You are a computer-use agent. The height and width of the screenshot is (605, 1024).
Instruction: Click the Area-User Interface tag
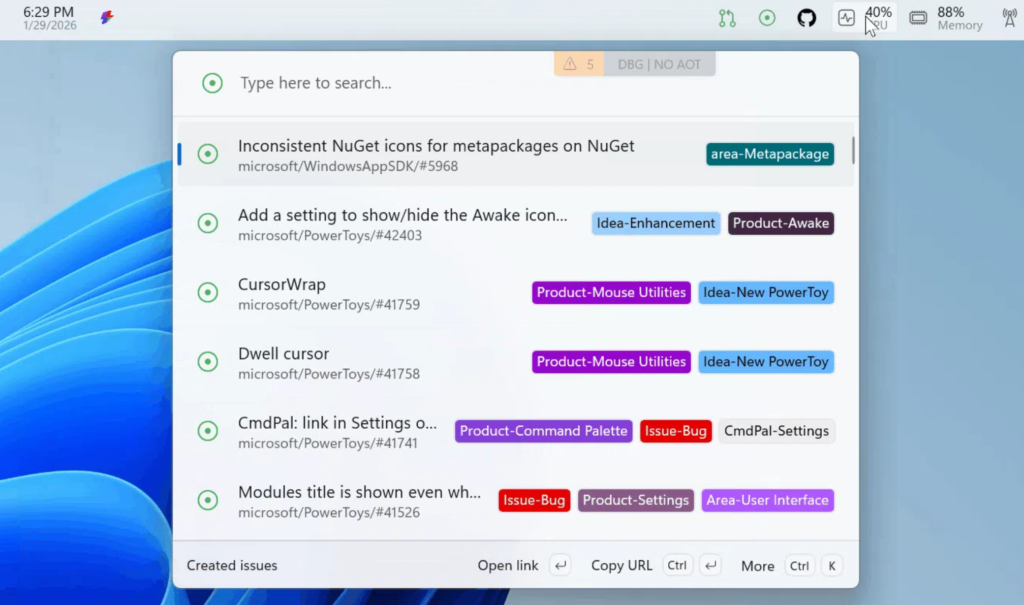point(767,500)
